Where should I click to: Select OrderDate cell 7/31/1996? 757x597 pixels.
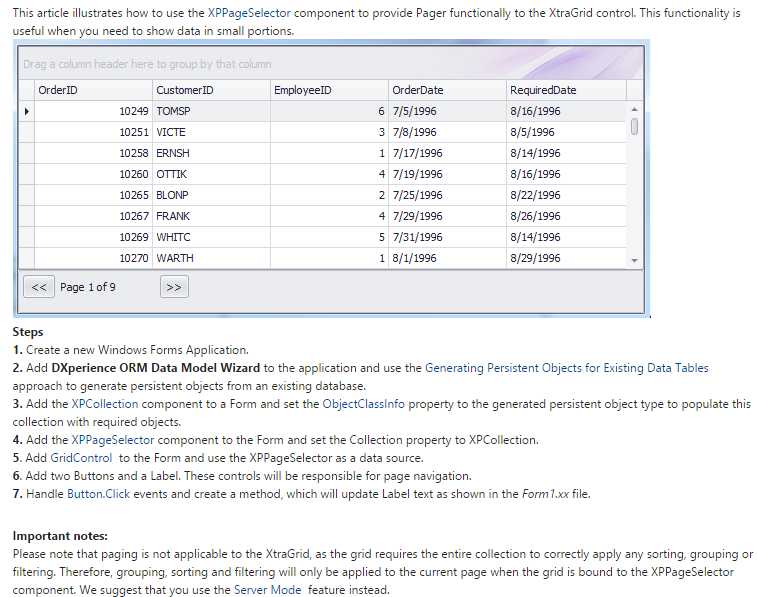[448, 237]
